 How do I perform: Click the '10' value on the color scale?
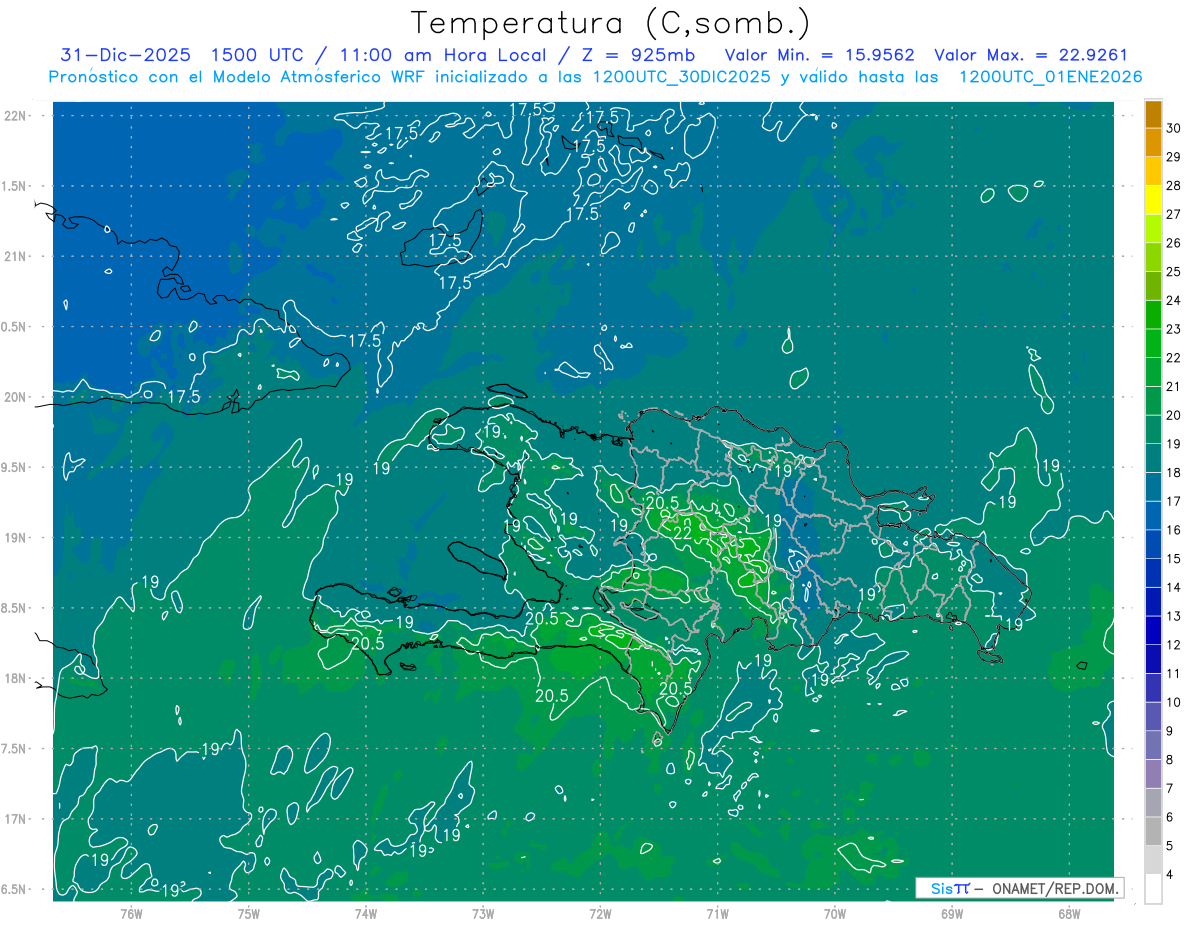[1174, 703]
